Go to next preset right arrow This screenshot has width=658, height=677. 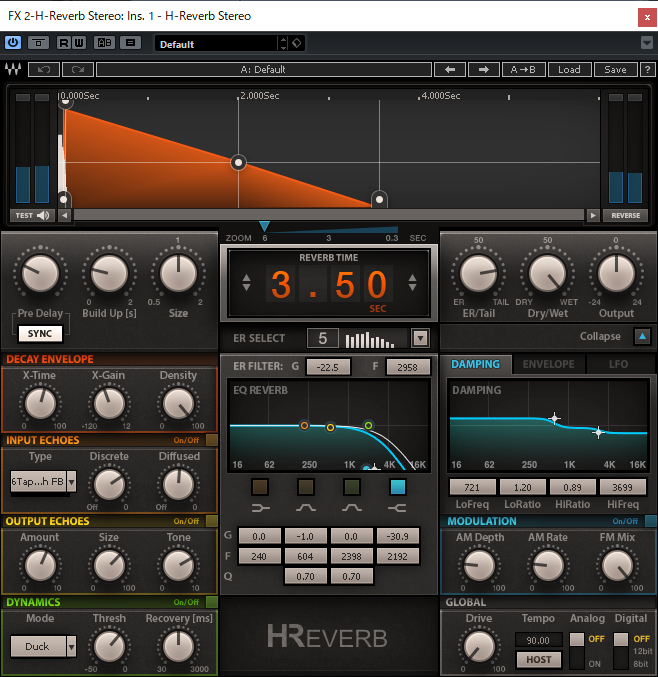[484, 70]
